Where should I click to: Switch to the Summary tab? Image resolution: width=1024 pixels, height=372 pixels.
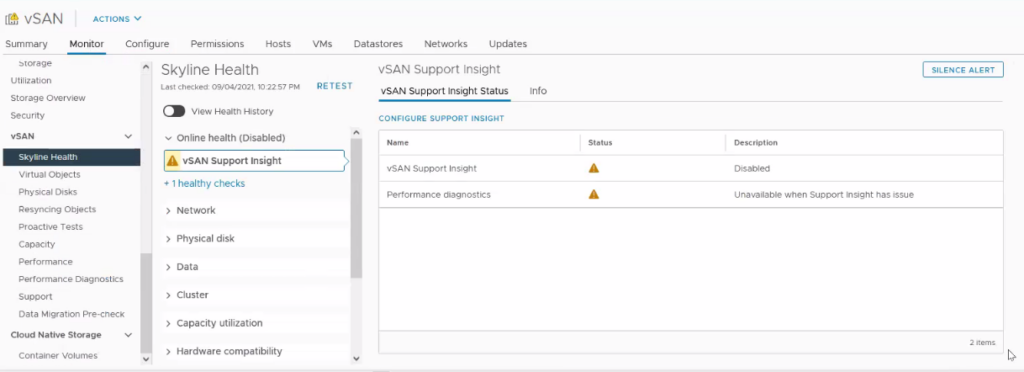[x=26, y=44]
